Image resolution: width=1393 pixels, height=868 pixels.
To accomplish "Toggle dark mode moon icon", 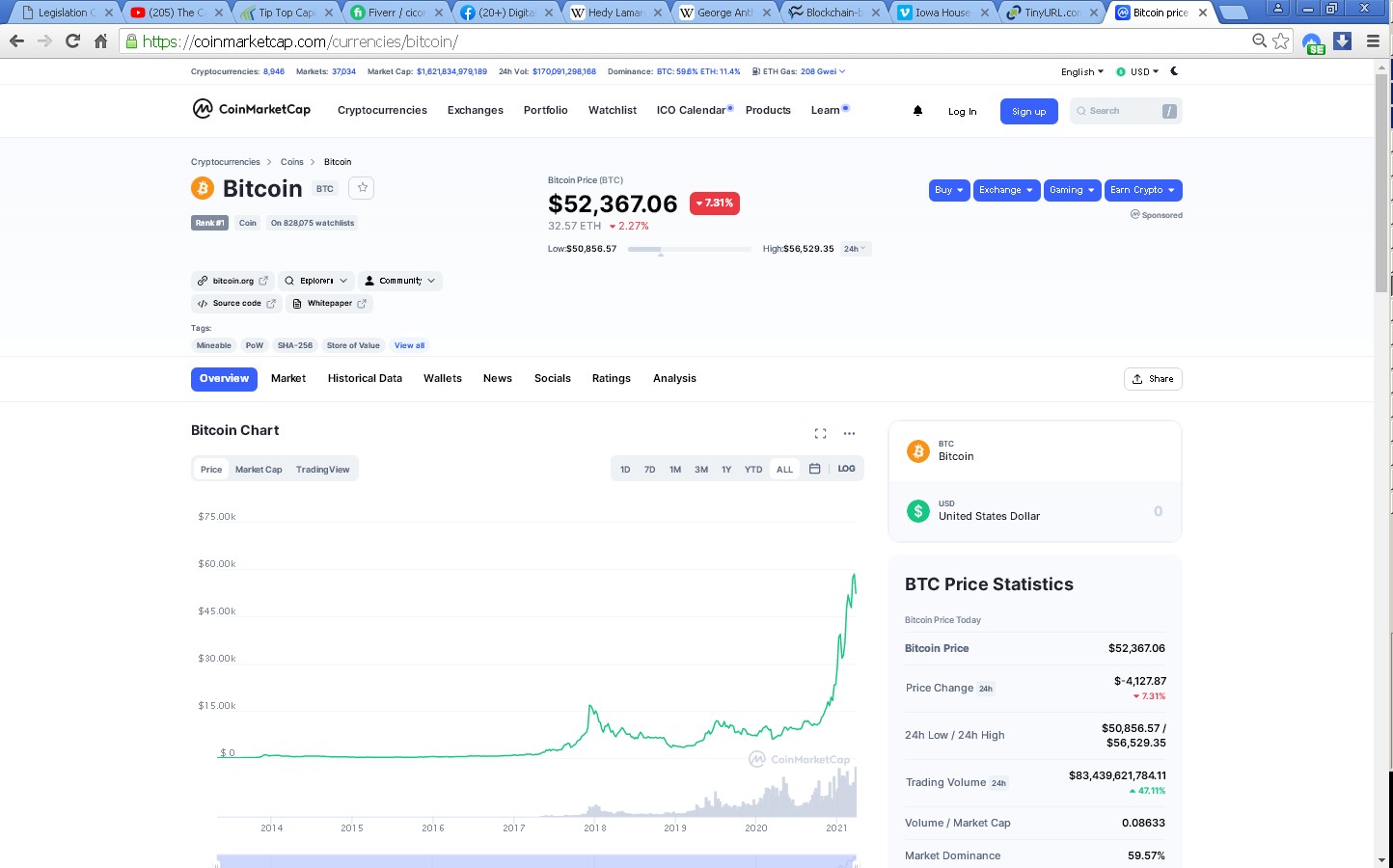I will tap(1174, 71).
